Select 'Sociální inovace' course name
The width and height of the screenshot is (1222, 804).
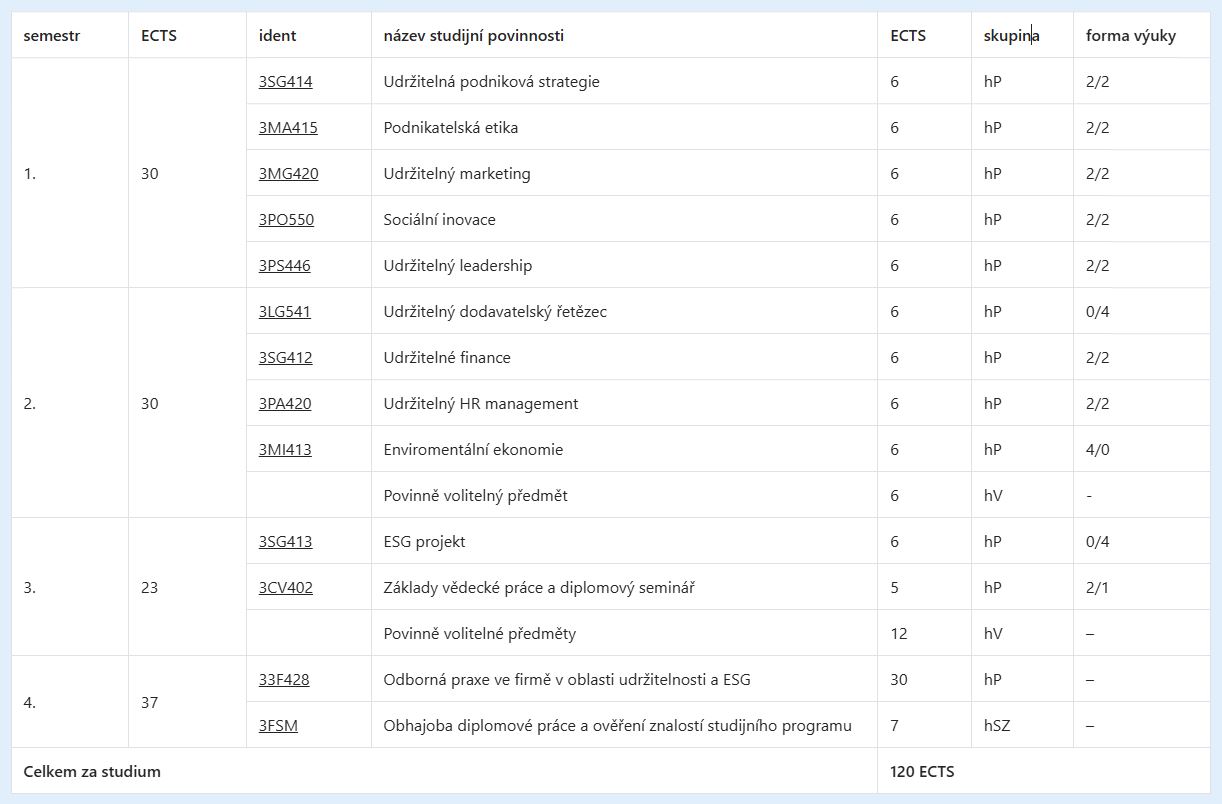click(x=439, y=220)
